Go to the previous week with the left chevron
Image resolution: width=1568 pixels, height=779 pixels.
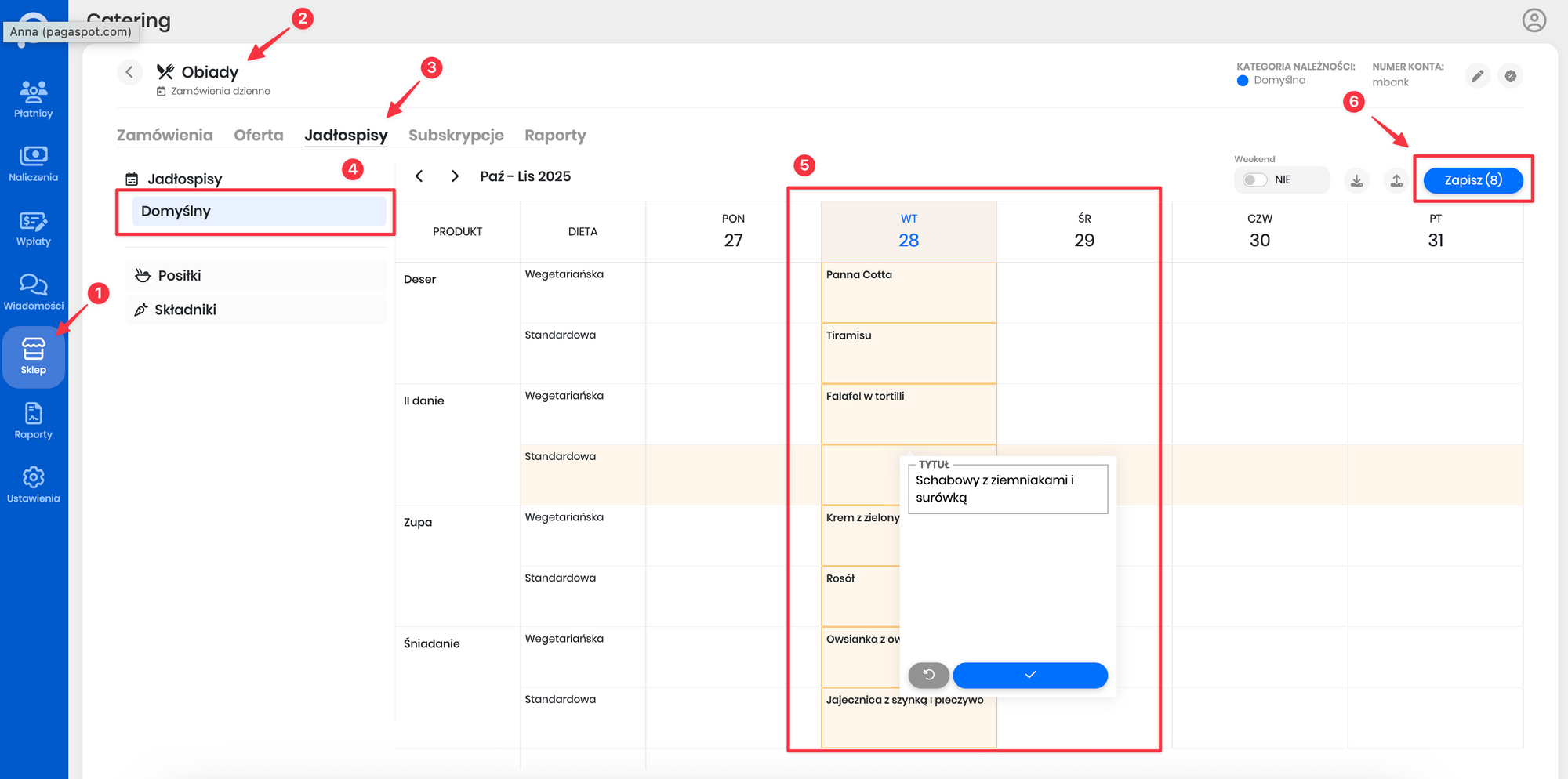point(419,176)
